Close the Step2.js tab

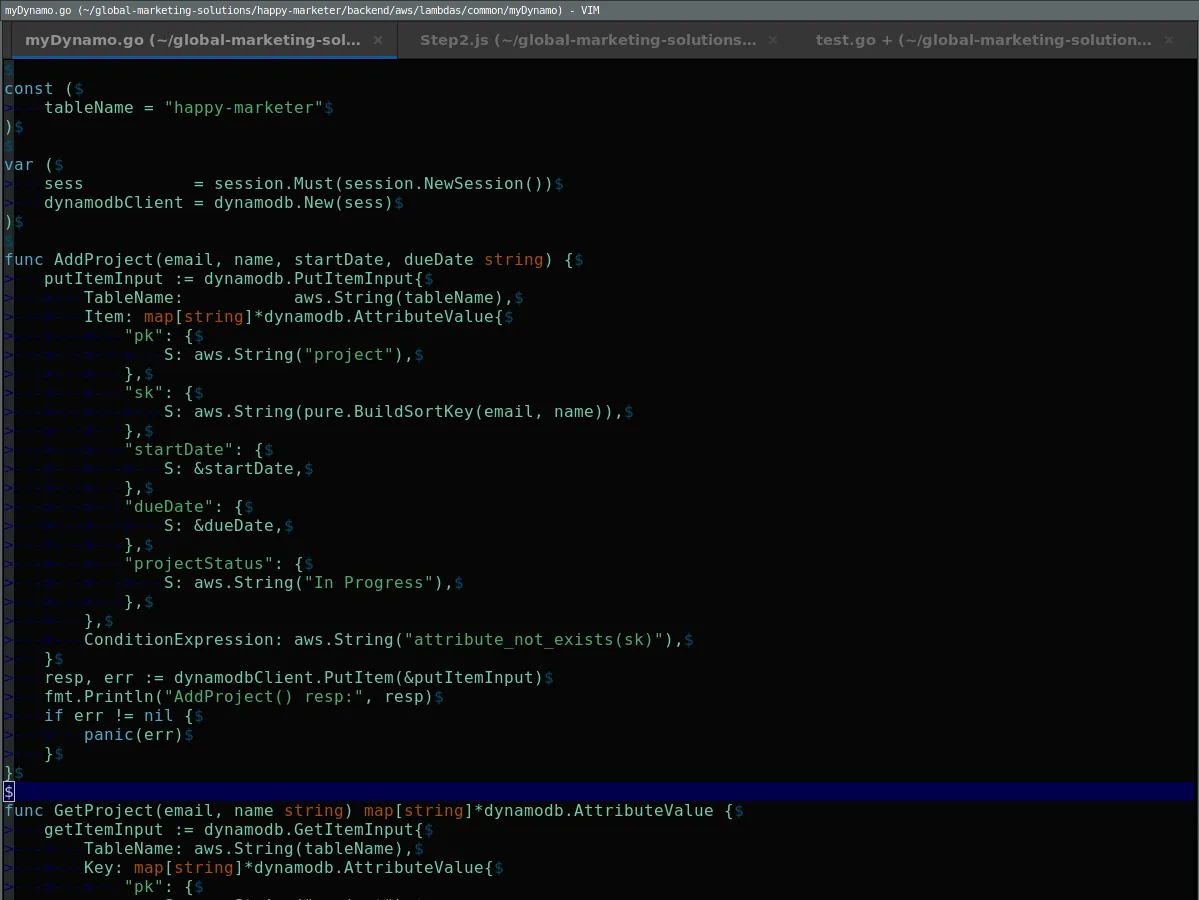tap(773, 40)
